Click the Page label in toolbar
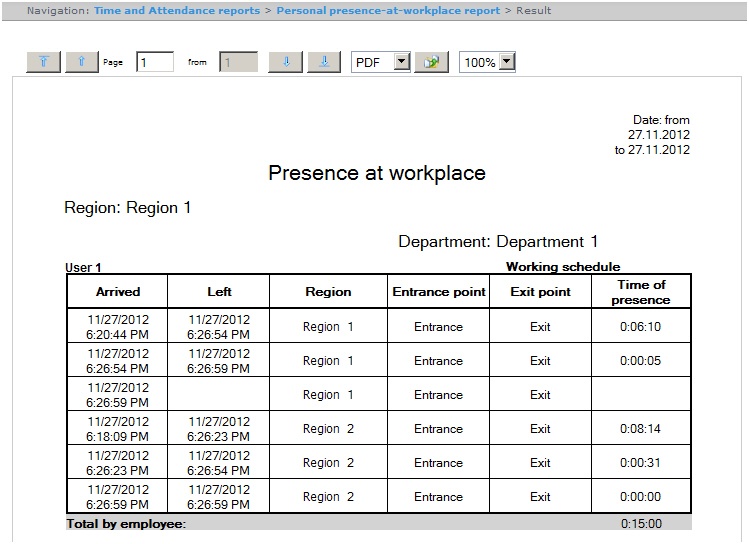The height and width of the screenshot is (544, 749). (x=113, y=63)
